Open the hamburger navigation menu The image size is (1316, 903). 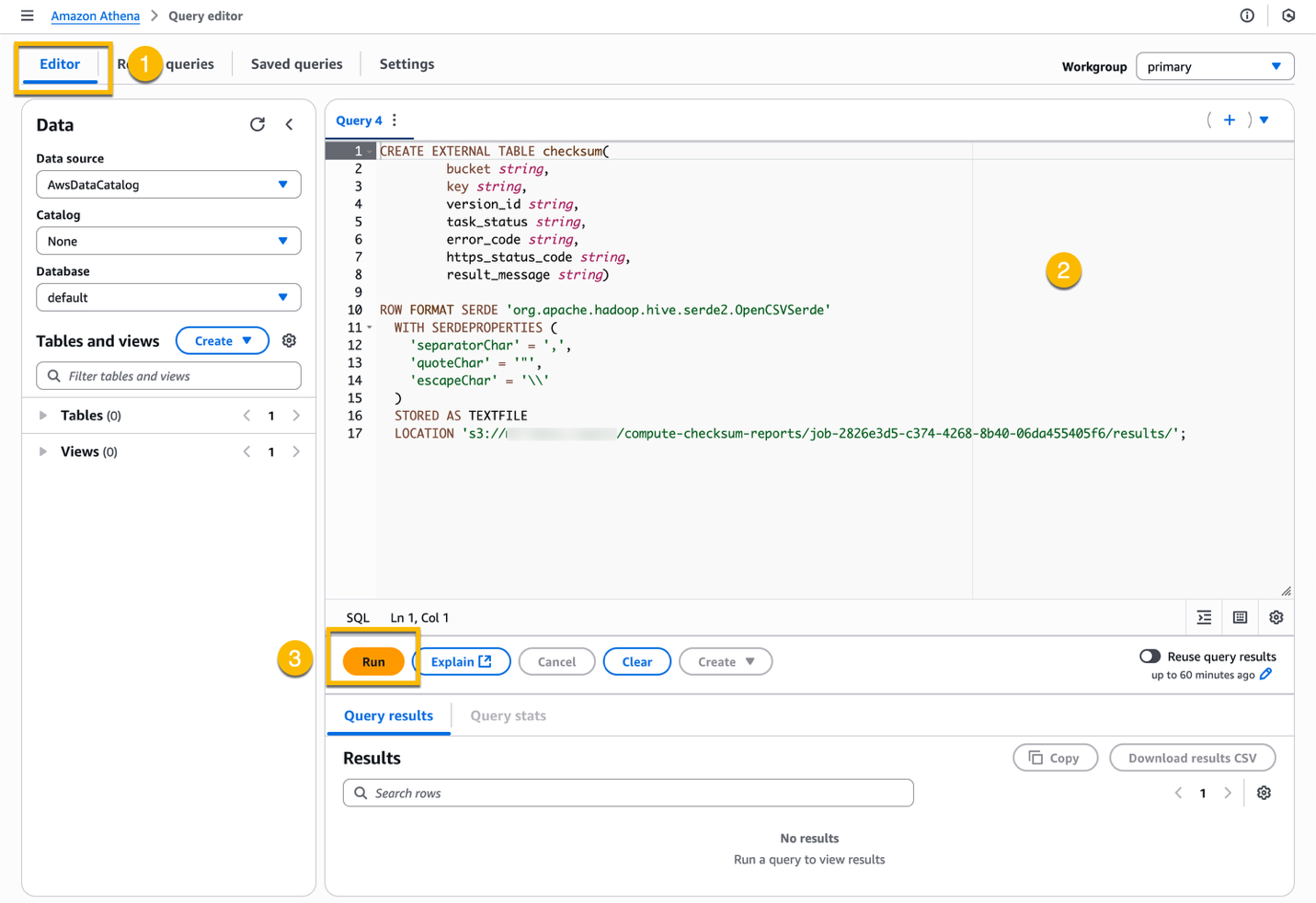pyautogui.click(x=27, y=16)
